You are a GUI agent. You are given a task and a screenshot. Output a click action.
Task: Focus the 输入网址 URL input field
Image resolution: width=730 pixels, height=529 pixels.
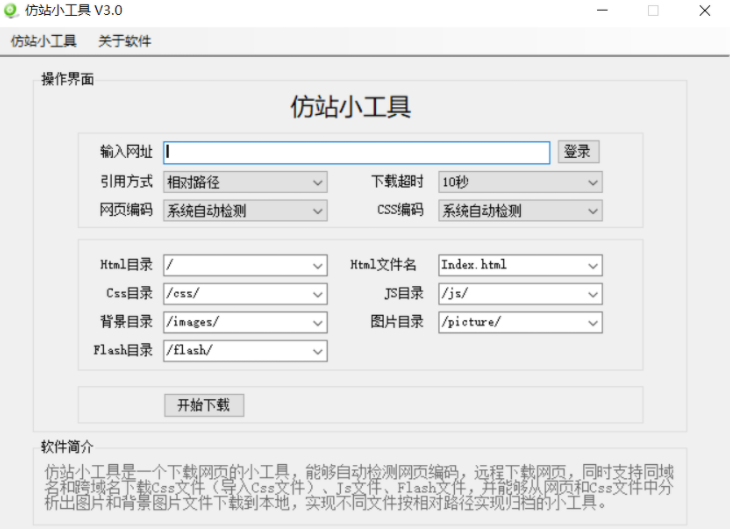point(357,152)
